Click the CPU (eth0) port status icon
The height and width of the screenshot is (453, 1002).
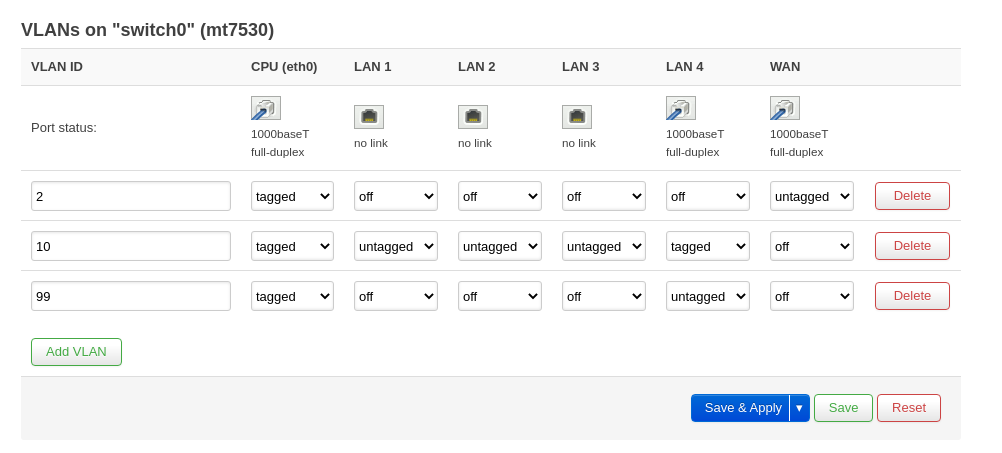coord(266,108)
